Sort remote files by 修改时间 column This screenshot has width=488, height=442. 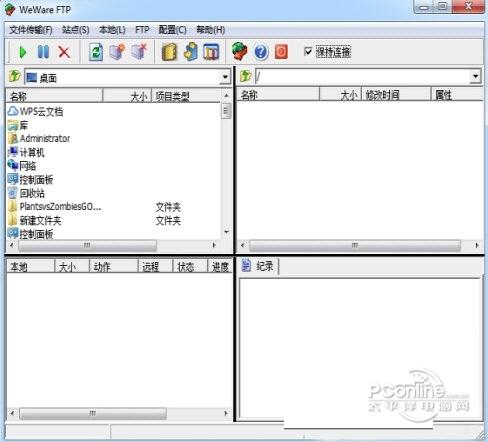pos(396,95)
